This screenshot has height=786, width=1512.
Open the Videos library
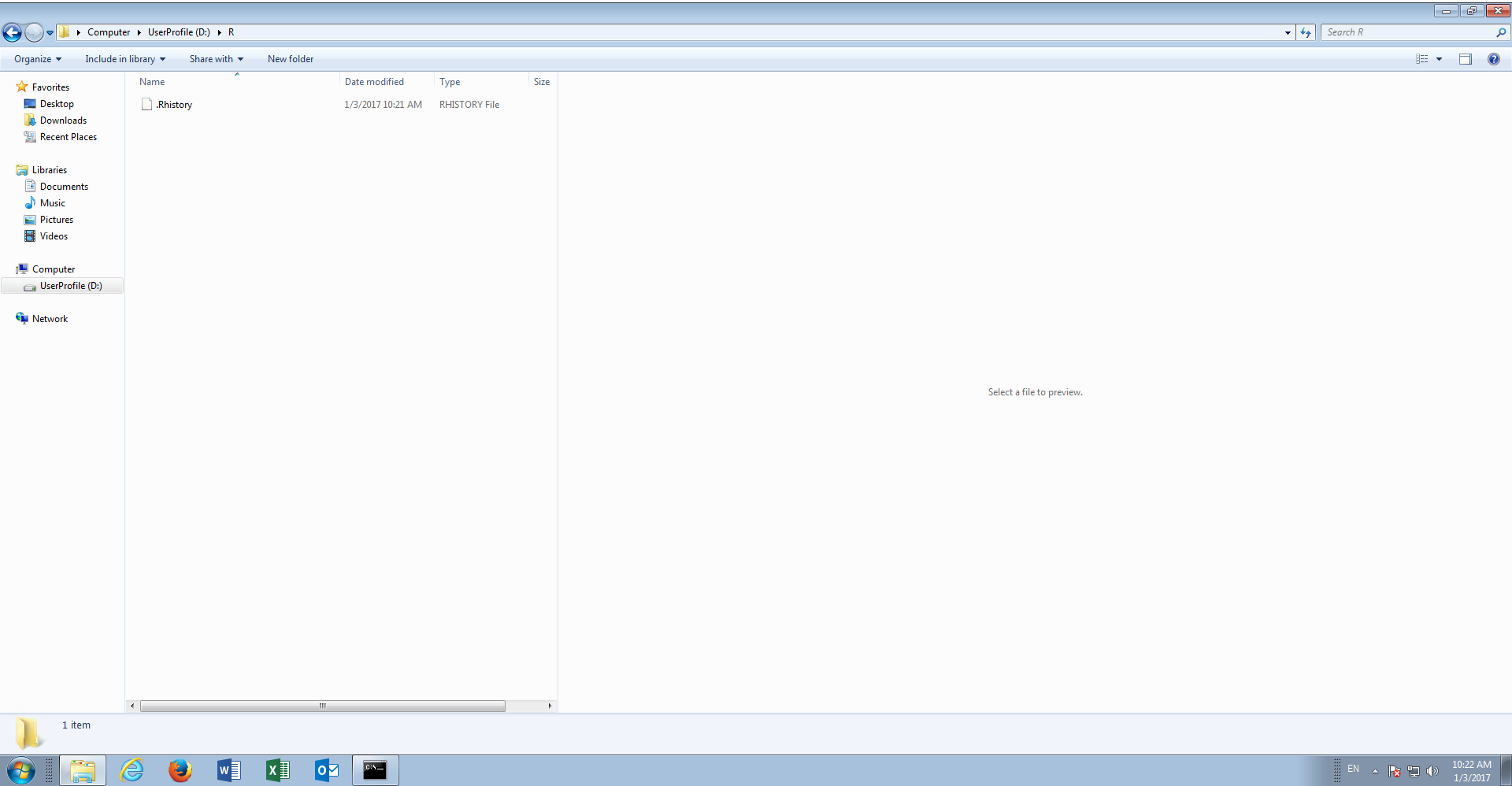pos(54,236)
